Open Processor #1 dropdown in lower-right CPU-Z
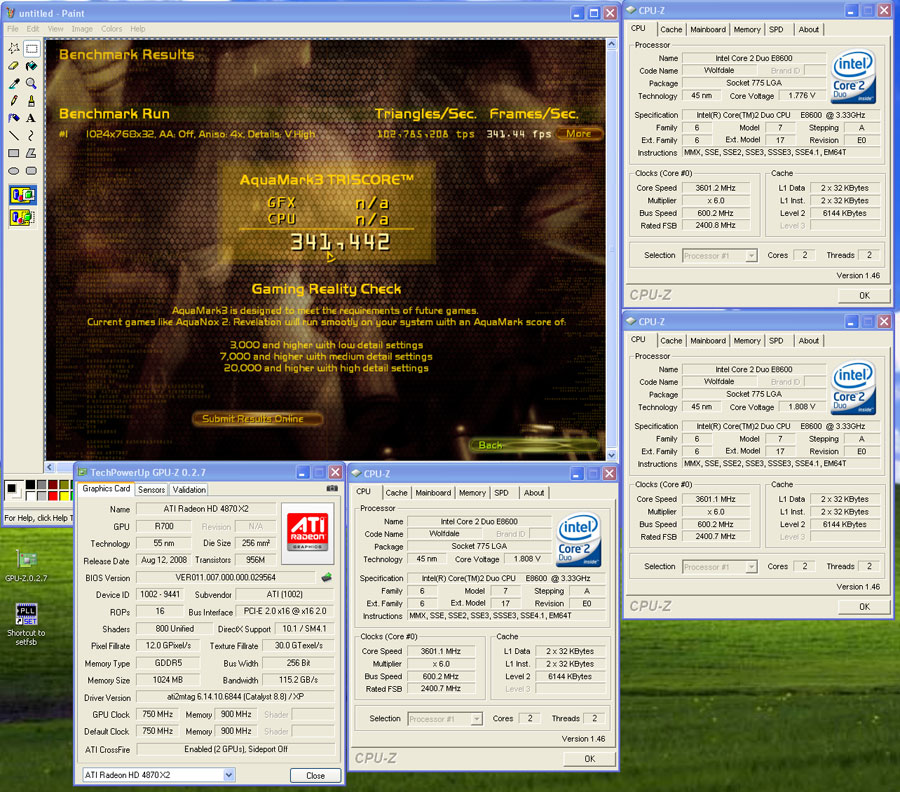Image resolution: width=900 pixels, height=792 pixels. [x=751, y=567]
